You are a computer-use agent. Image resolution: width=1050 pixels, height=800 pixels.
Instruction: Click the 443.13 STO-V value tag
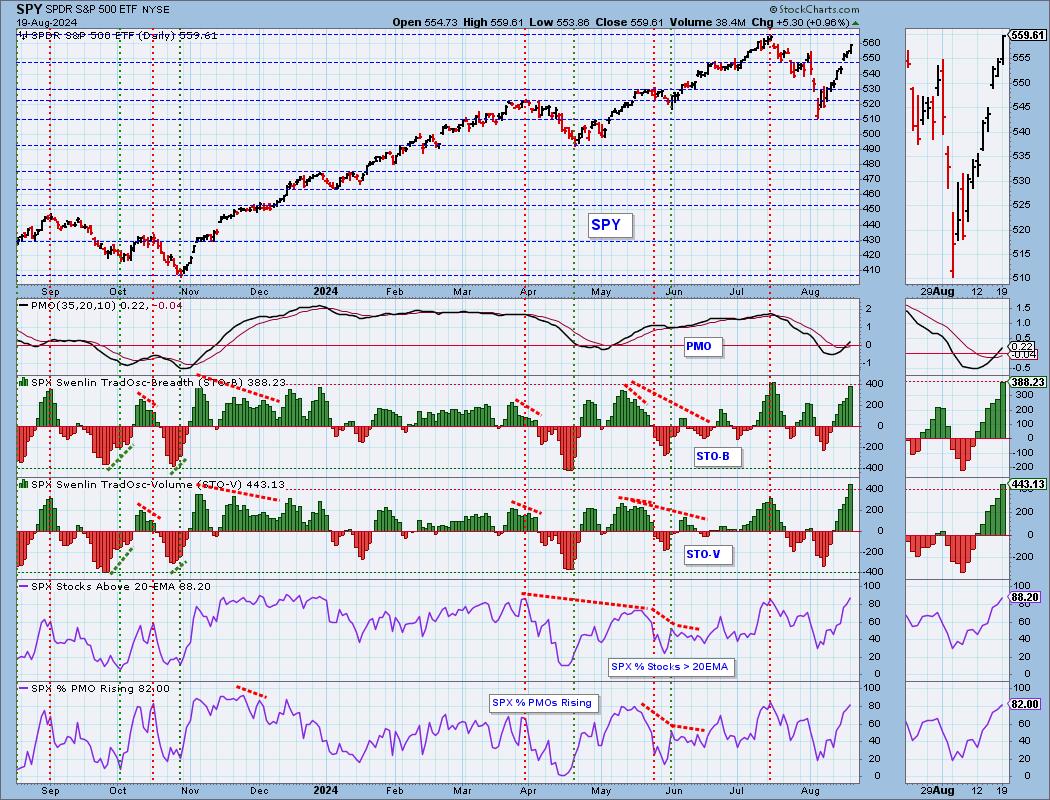tap(1028, 484)
